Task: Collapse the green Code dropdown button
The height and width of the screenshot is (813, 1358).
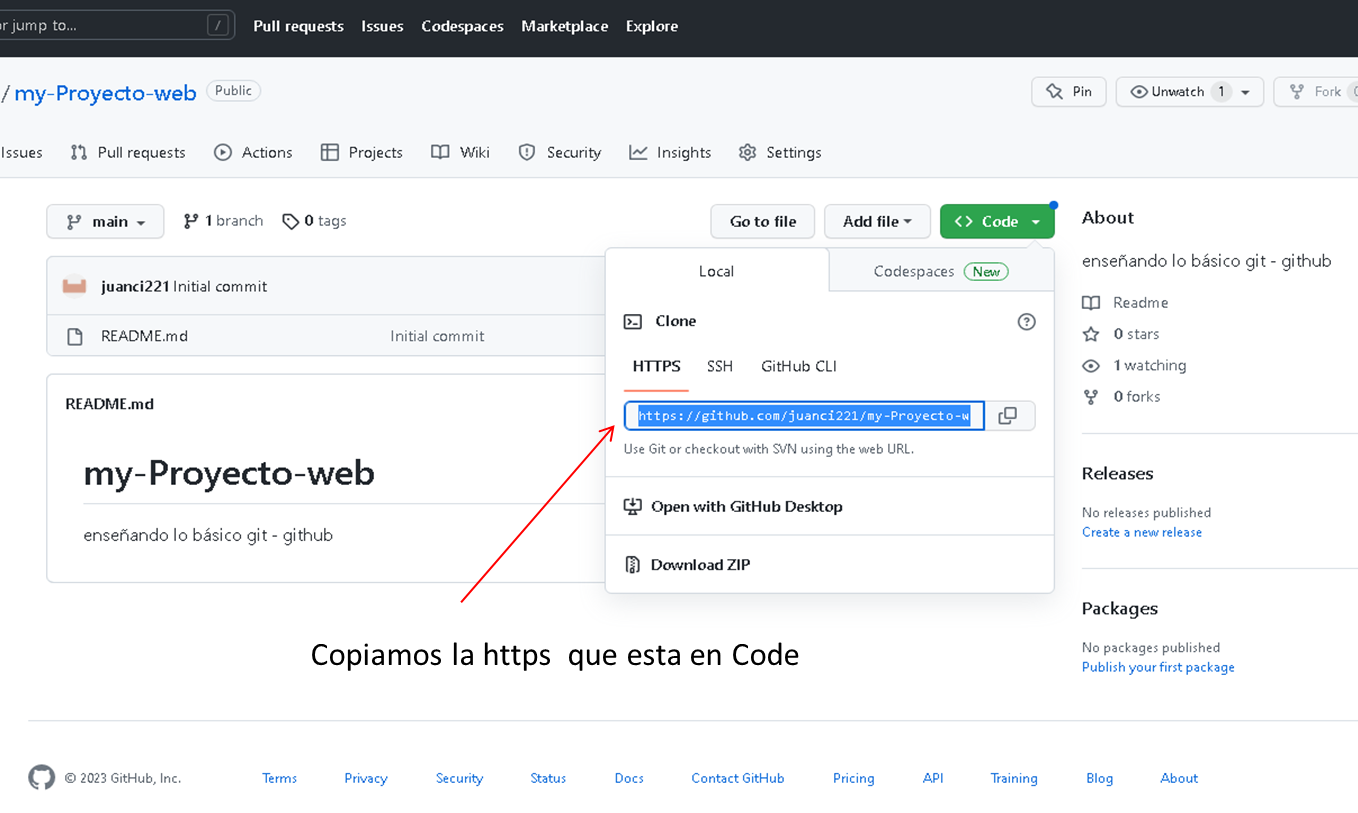Action: [x=997, y=222]
